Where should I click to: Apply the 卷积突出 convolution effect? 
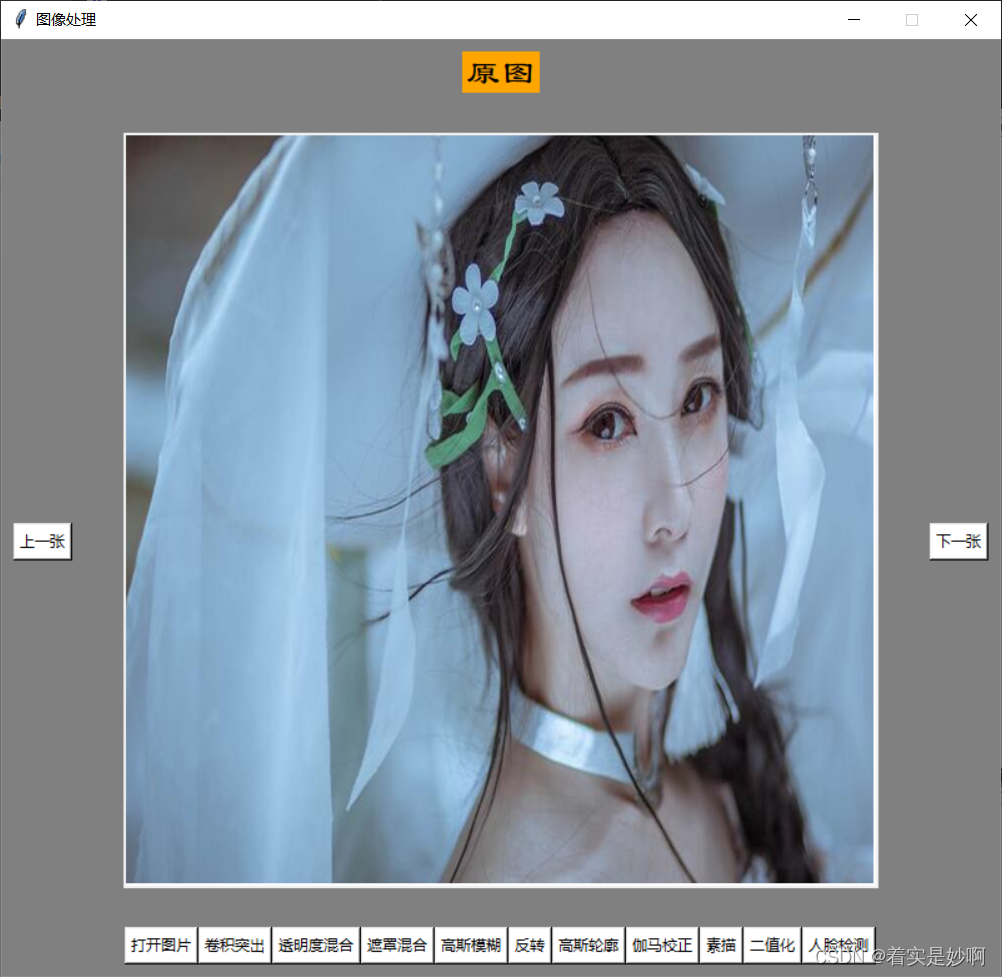point(234,943)
